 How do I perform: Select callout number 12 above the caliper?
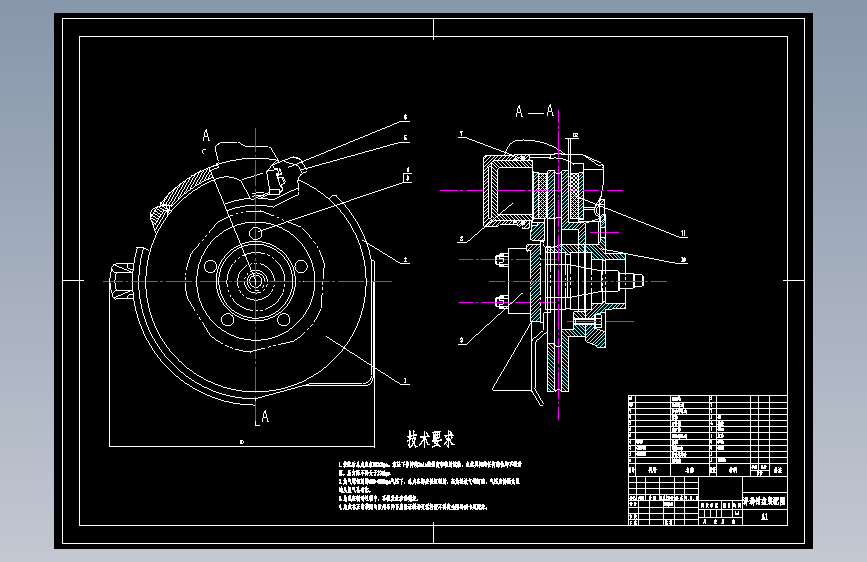(576, 135)
